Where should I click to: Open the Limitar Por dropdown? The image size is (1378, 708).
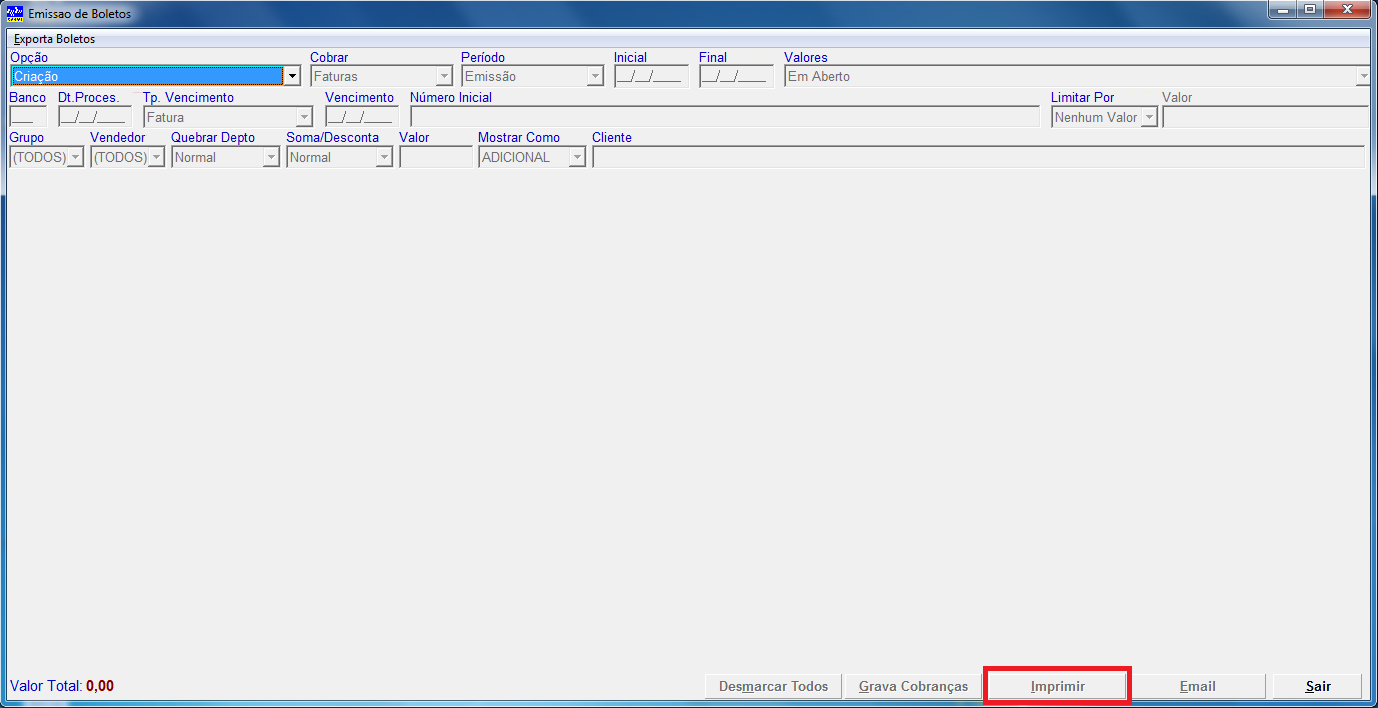coord(1104,117)
